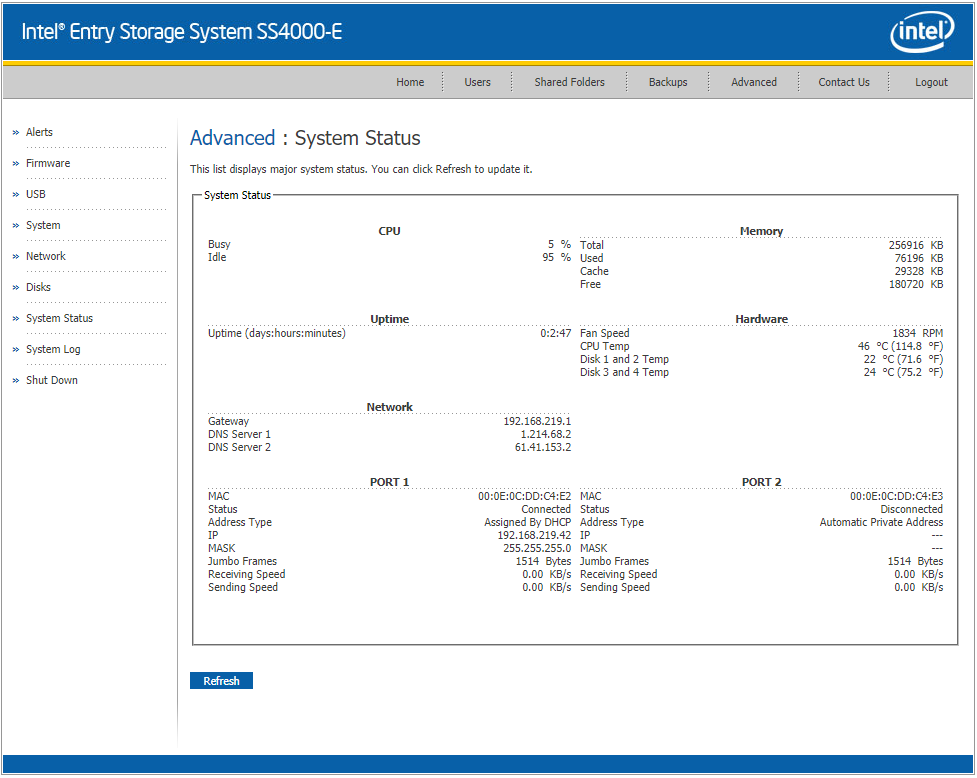Click the Port 2 MAC address 00:0E:0C:DD:C4:E3
Screen dimensions: 977x778
click(x=897, y=496)
